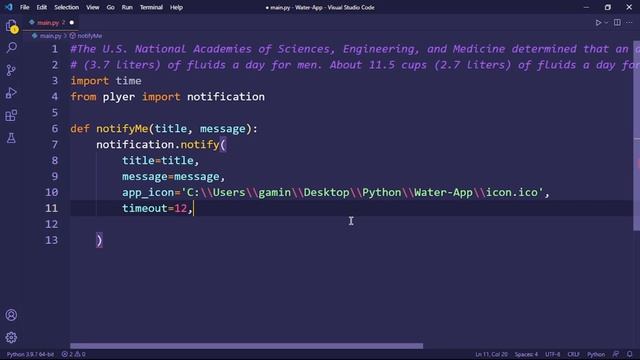
Task: Click the horizontal scrollbar of the editor
Action: point(247,346)
